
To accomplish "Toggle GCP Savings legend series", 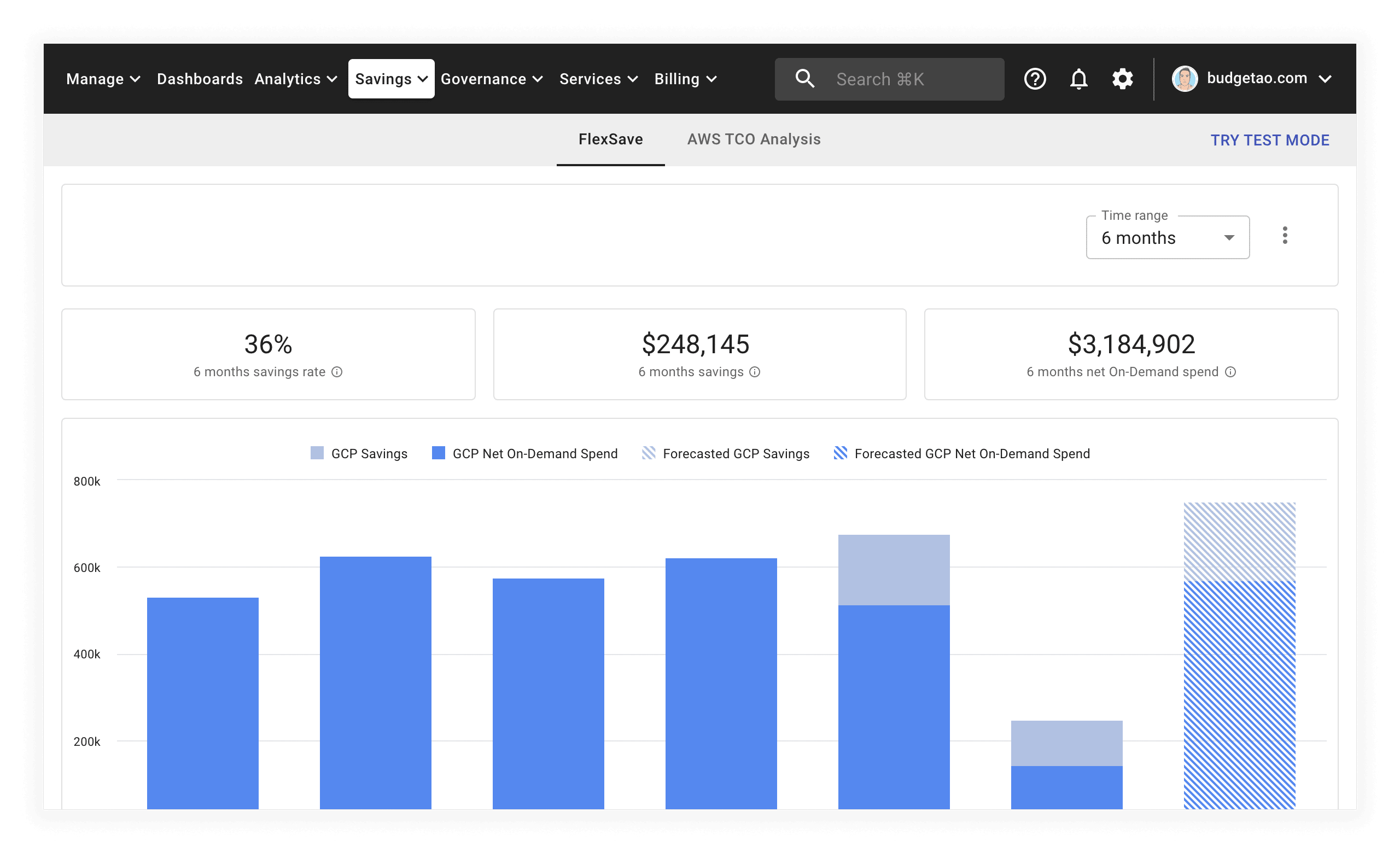I will [359, 453].
